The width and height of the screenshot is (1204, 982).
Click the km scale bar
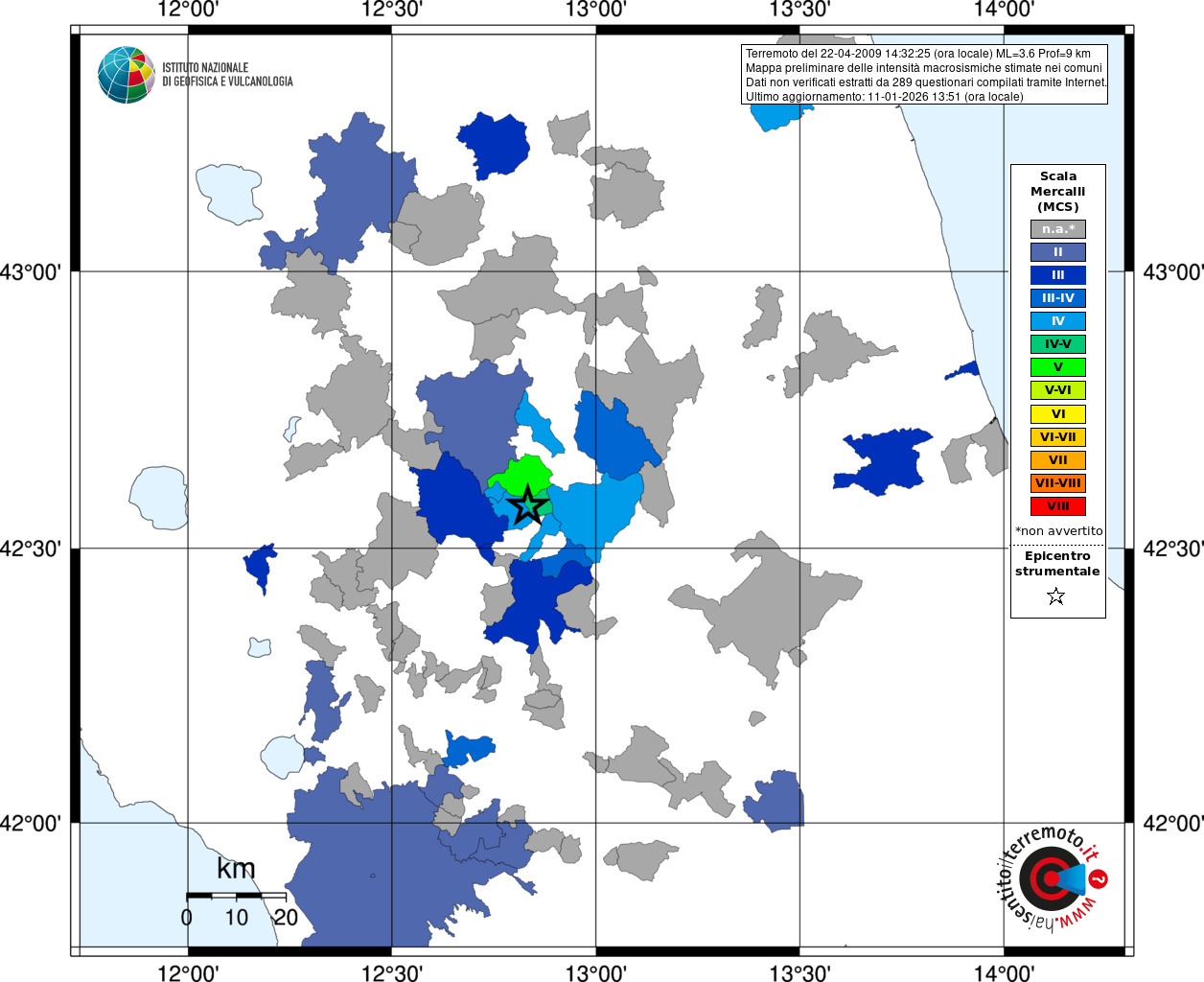pos(236,895)
